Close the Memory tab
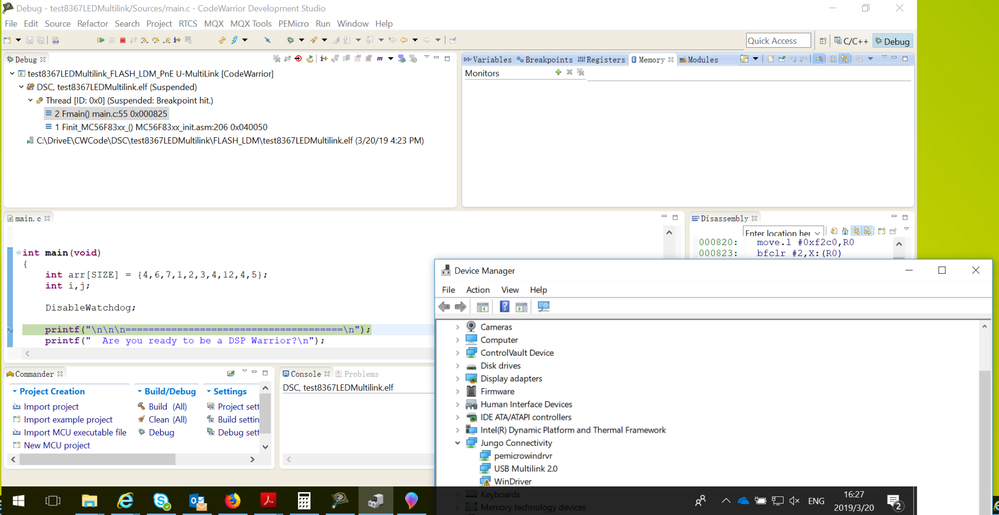The image size is (999, 515). tap(671, 59)
